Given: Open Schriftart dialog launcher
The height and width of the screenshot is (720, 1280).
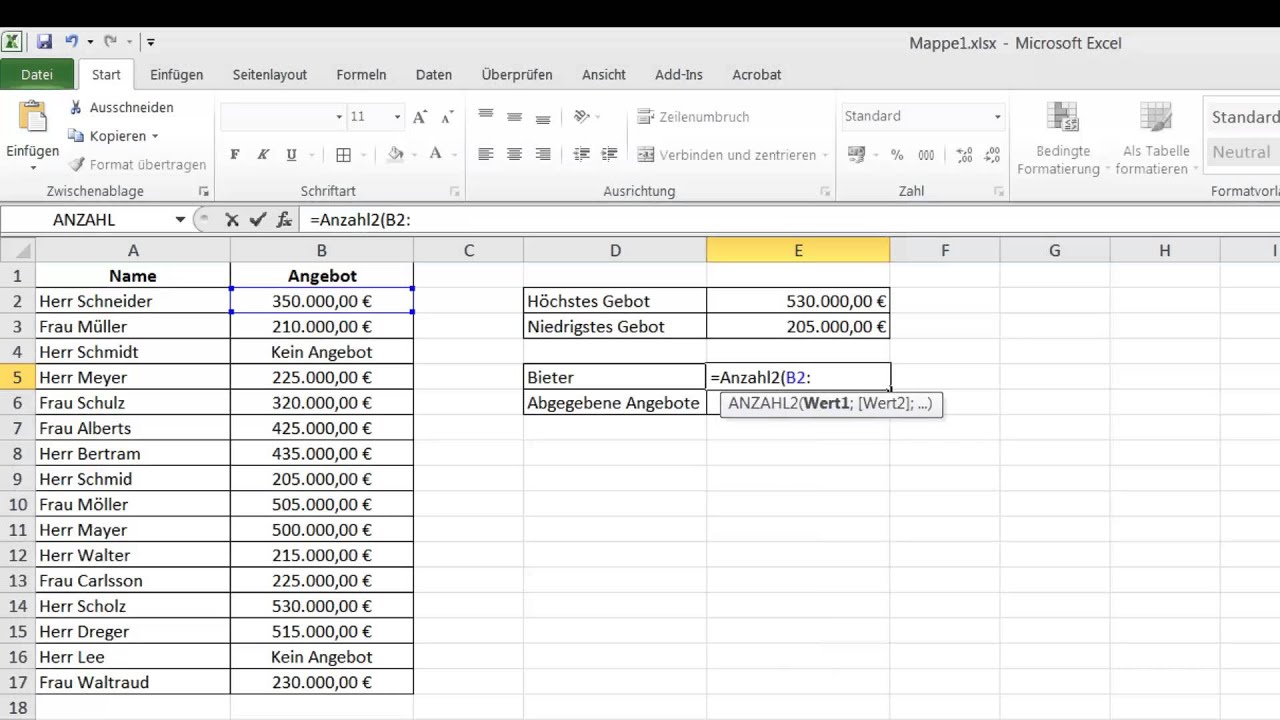Looking at the screenshot, I should pyautogui.click(x=455, y=191).
